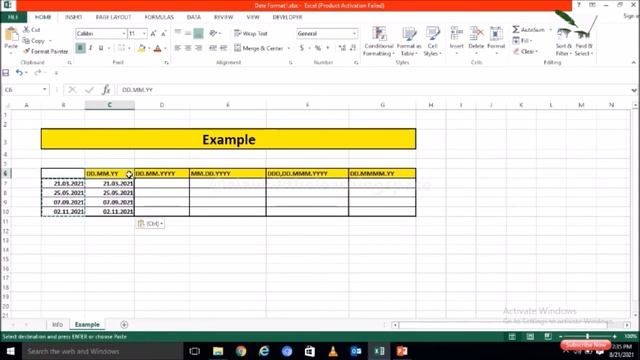Viewport: 640px width, 360px height.
Task: Click the Accounting dollar format icon
Action: tap(302, 48)
